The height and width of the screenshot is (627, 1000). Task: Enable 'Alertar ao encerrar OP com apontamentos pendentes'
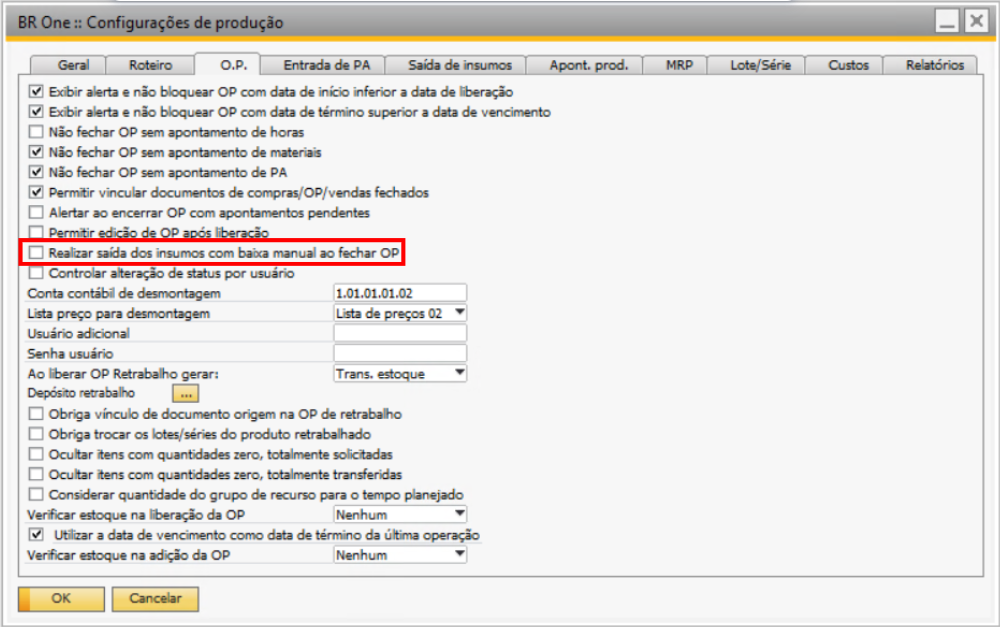click(37, 213)
